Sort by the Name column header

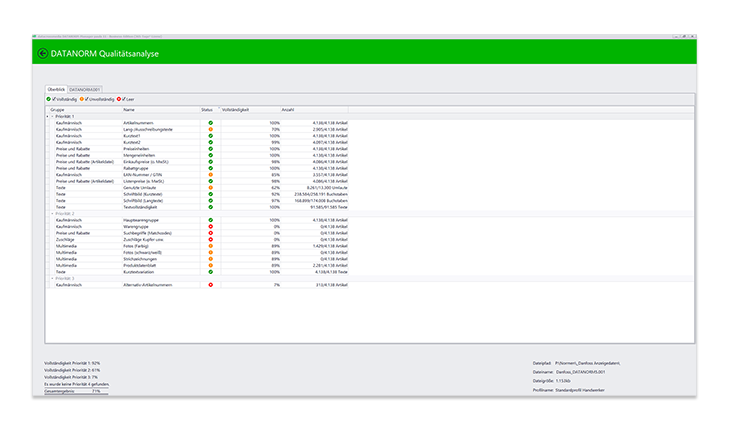point(161,110)
